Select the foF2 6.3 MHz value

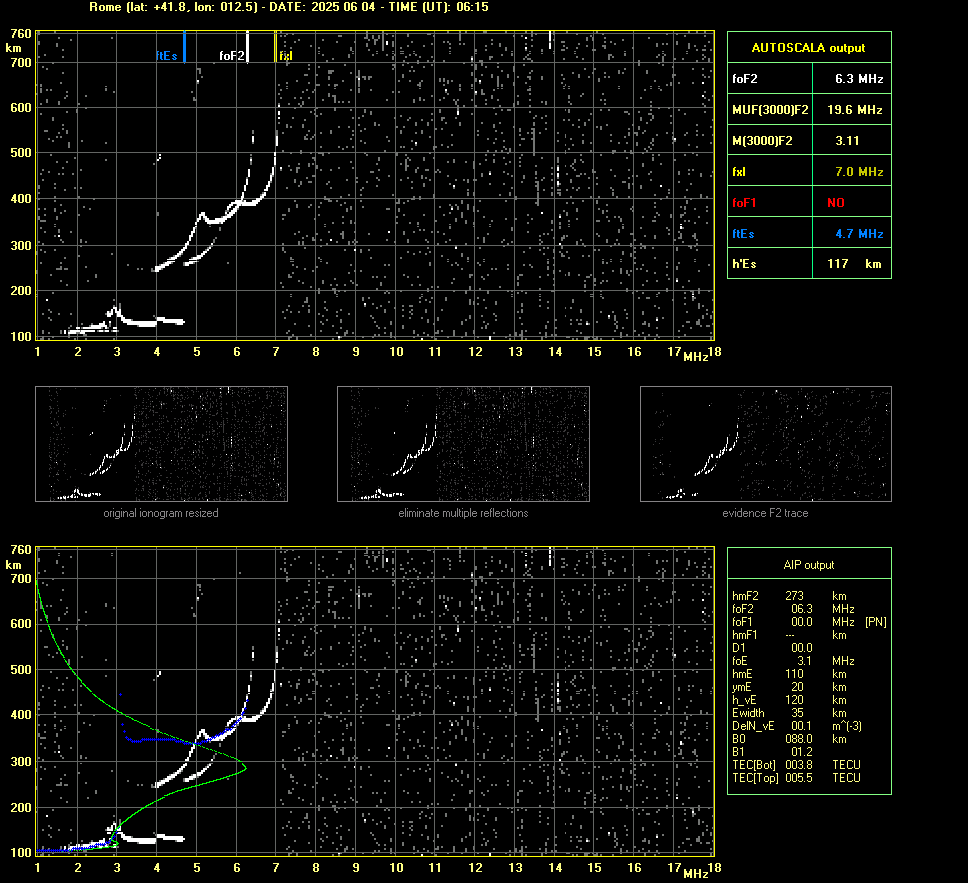point(859,79)
